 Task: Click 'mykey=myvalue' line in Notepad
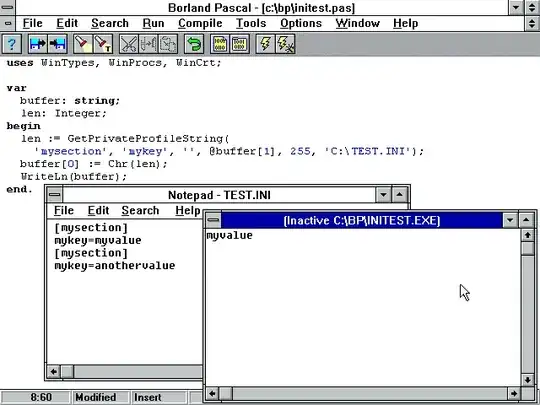[x=98, y=240]
